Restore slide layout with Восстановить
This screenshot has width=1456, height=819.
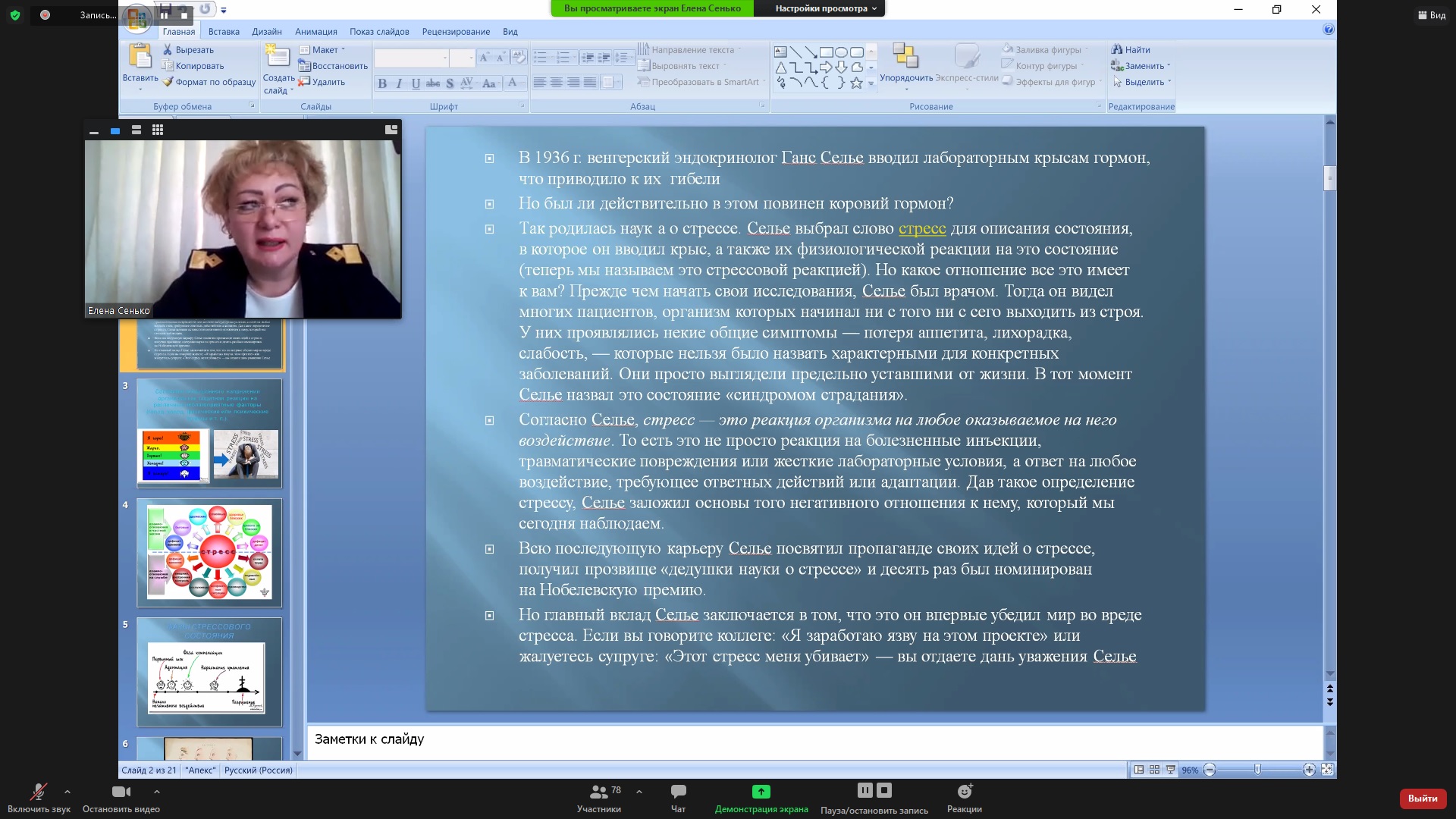point(333,66)
